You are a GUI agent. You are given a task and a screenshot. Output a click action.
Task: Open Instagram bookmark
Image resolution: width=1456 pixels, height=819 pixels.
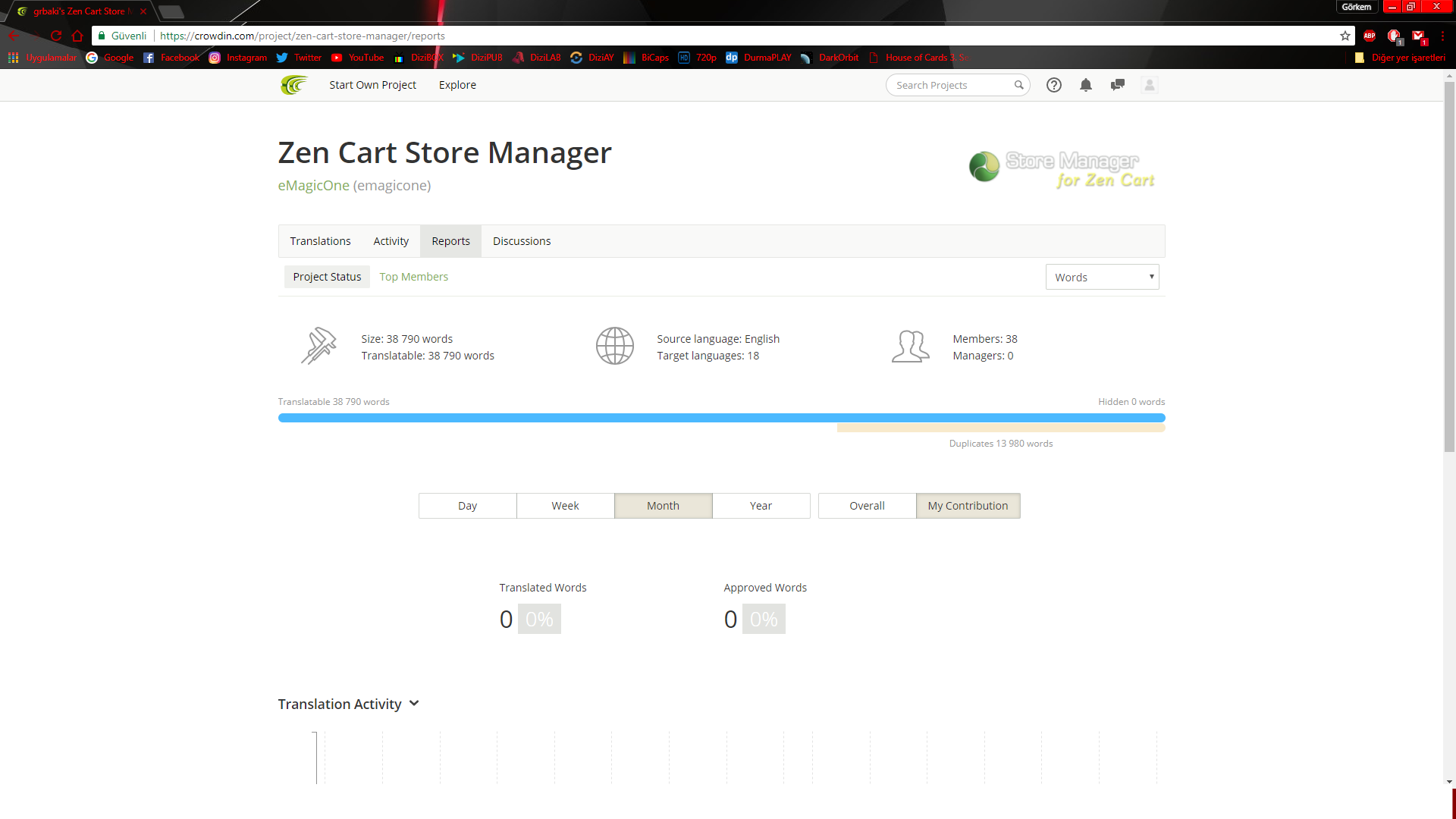click(x=238, y=58)
